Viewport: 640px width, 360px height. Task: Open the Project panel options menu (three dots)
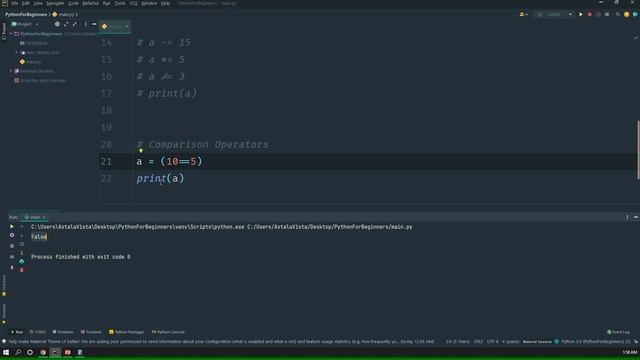(x=85, y=24)
